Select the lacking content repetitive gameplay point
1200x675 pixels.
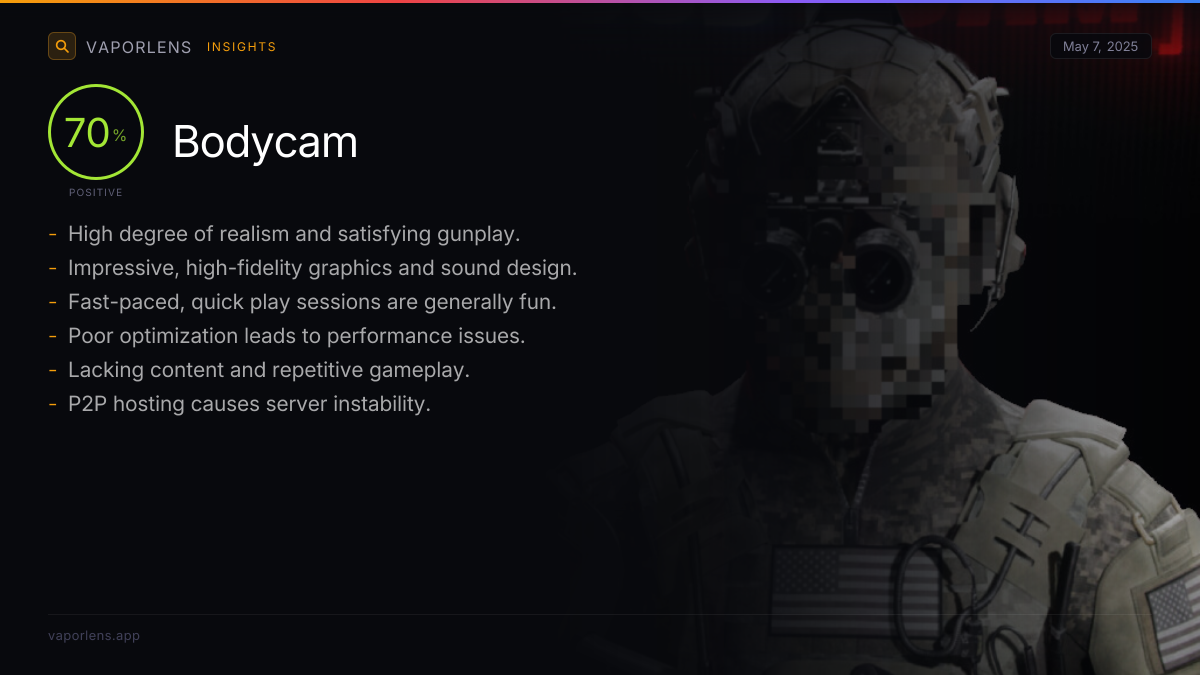click(x=269, y=370)
